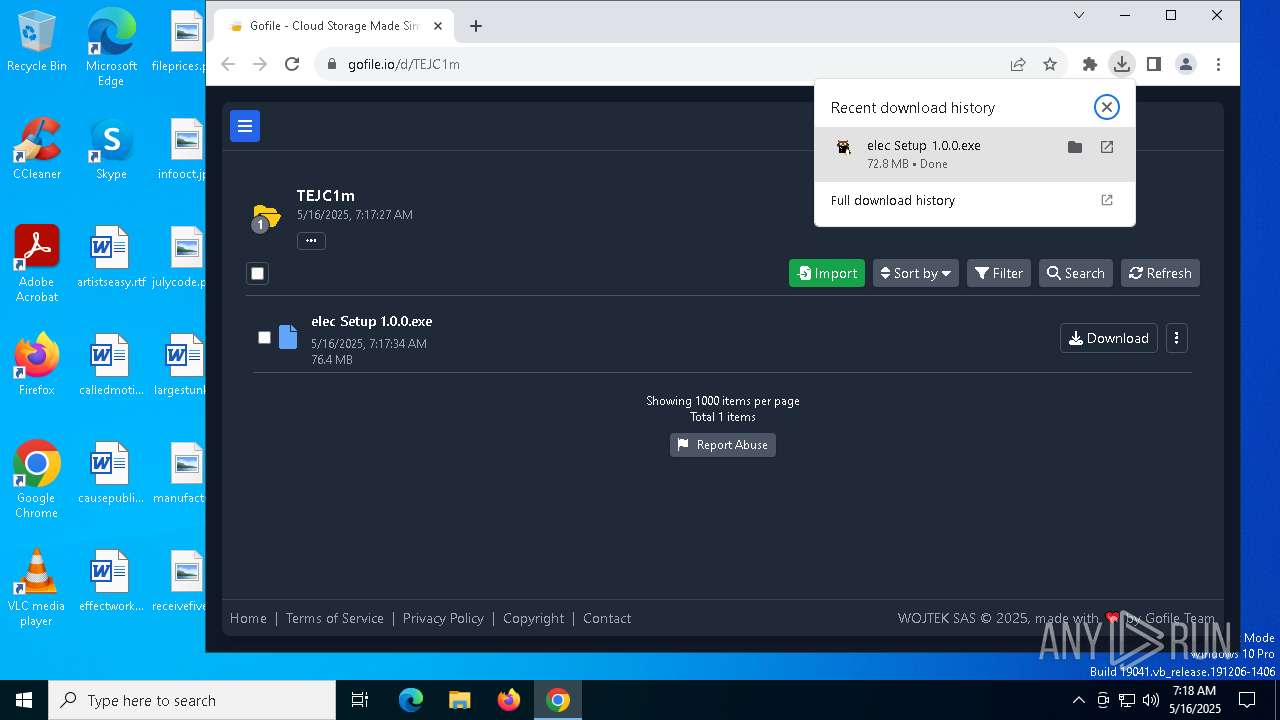1280x720 pixels.
Task: Open the notification center icon
Action: coord(1248,700)
